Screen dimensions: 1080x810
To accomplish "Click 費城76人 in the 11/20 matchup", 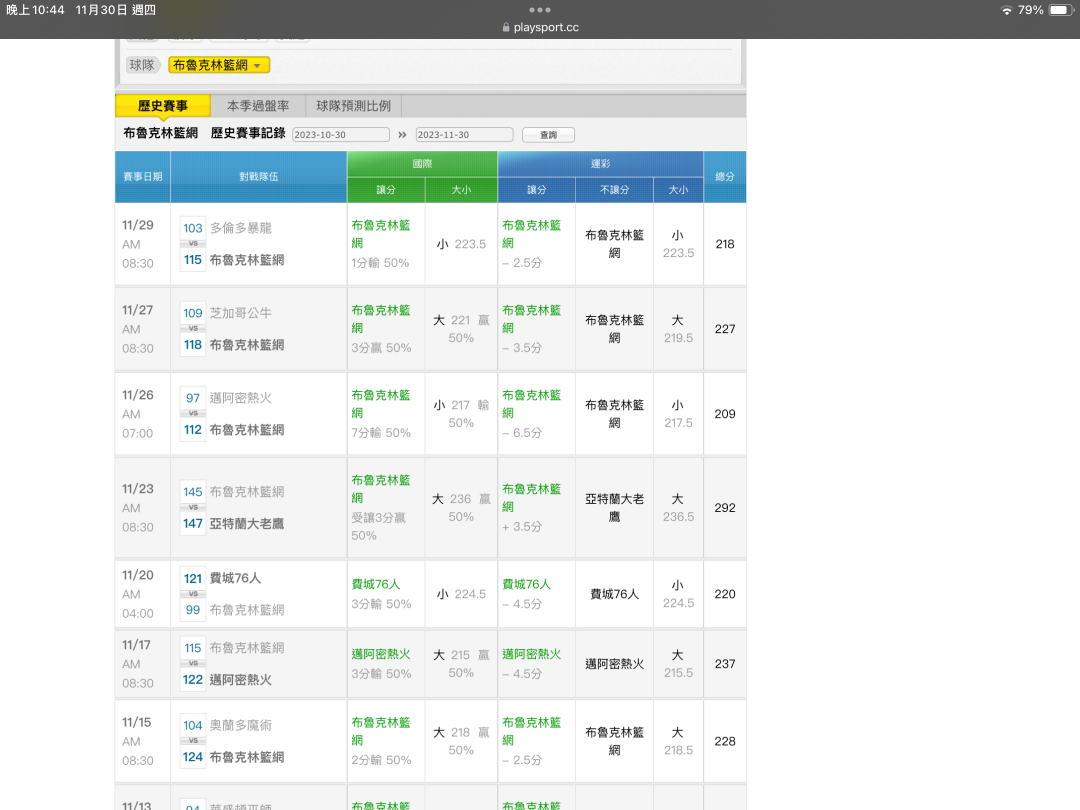I will 236,578.
